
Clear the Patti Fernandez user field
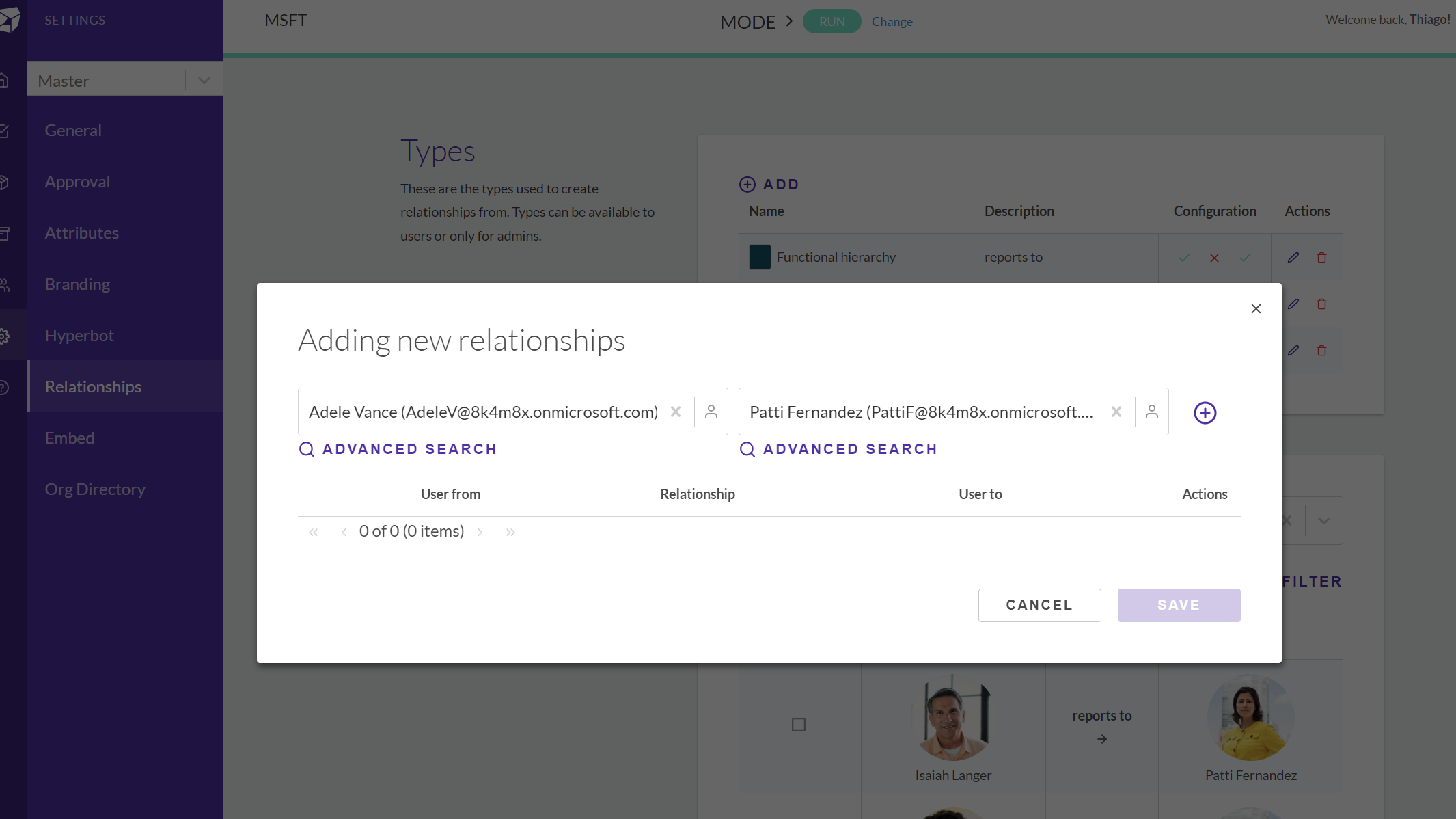[1116, 412]
